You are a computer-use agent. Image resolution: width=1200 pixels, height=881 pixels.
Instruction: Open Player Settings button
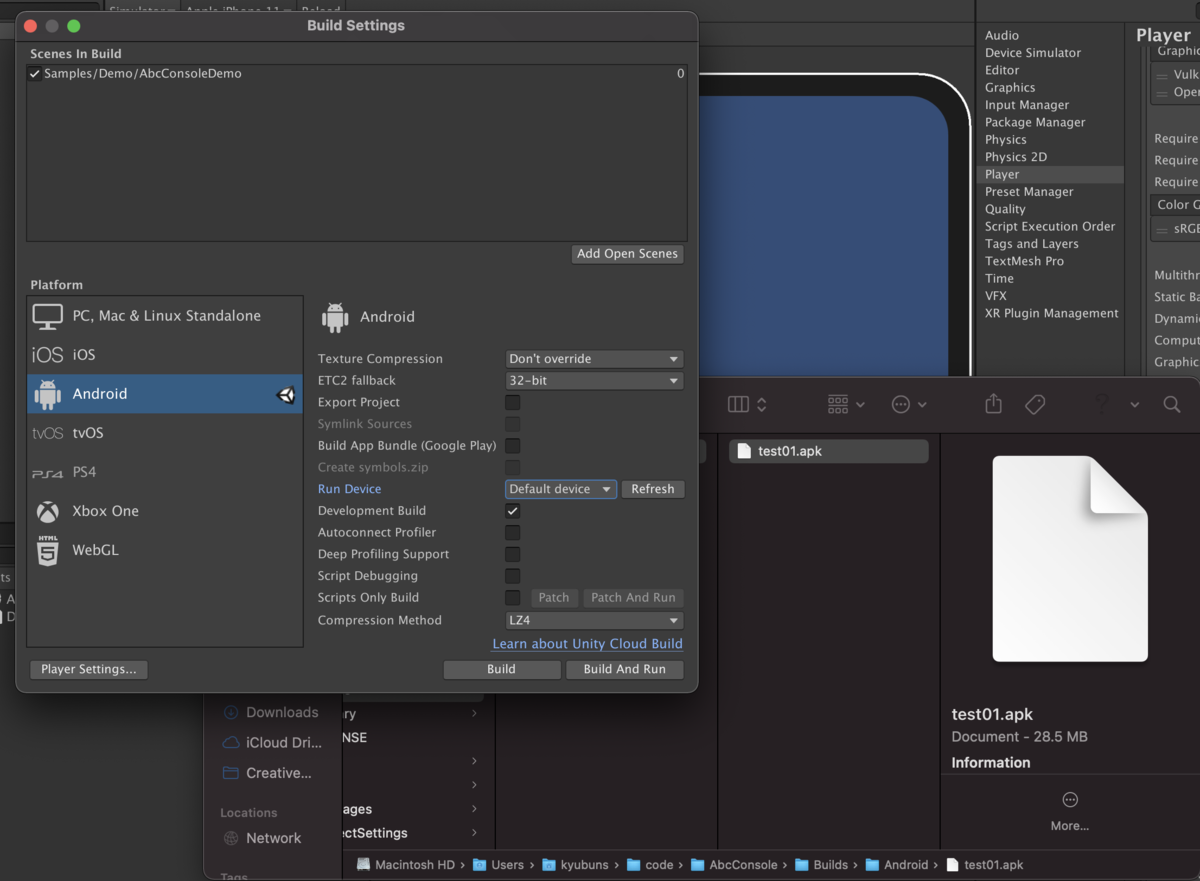click(x=89, y=670)
